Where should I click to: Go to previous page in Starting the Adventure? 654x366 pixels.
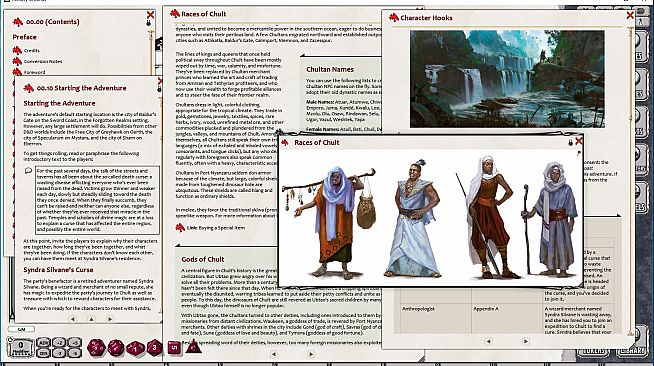pos(73,319)
